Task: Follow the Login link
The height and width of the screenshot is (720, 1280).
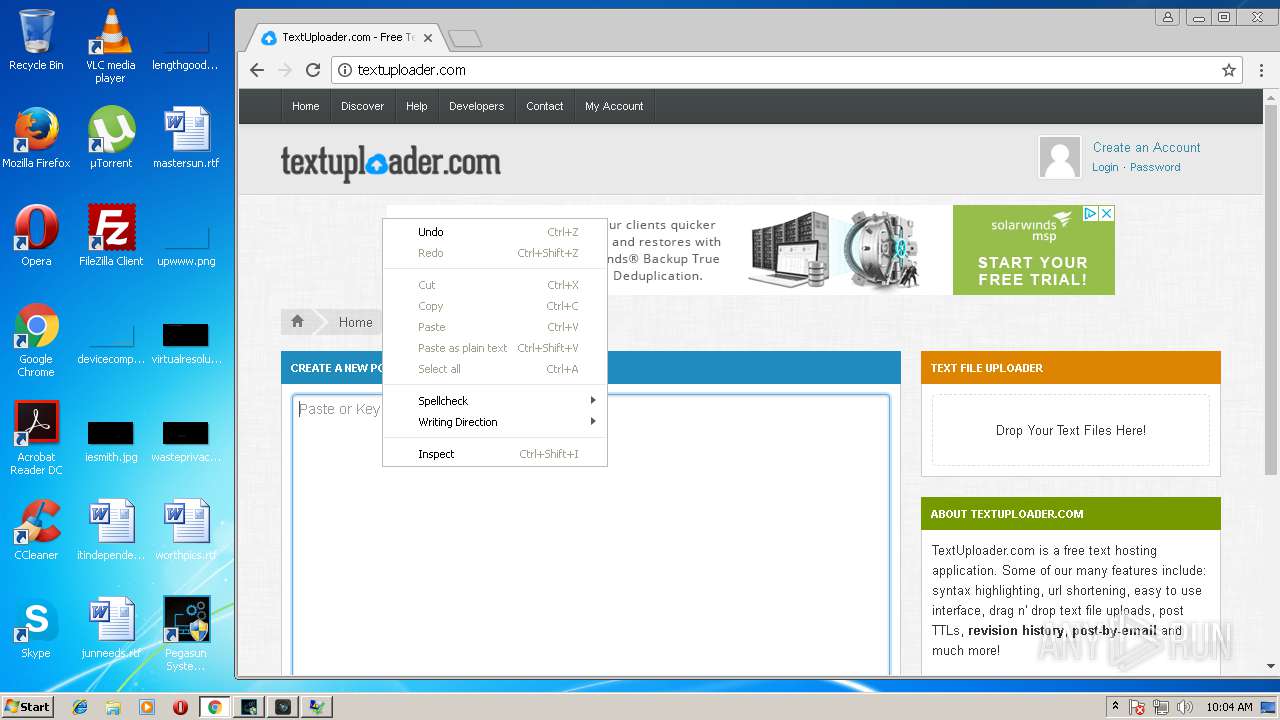Action: [x=1105, y=167]
